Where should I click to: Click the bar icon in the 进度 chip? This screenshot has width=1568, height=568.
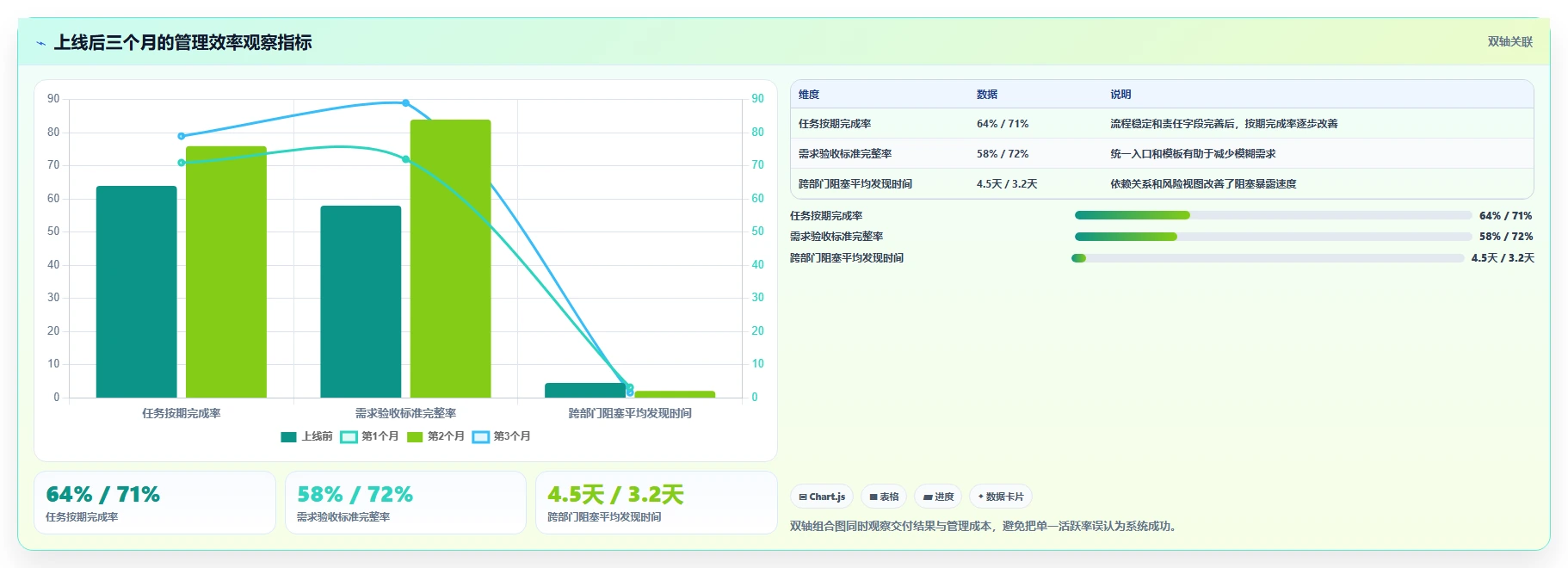pyautogui.click(x=928, y=497)
